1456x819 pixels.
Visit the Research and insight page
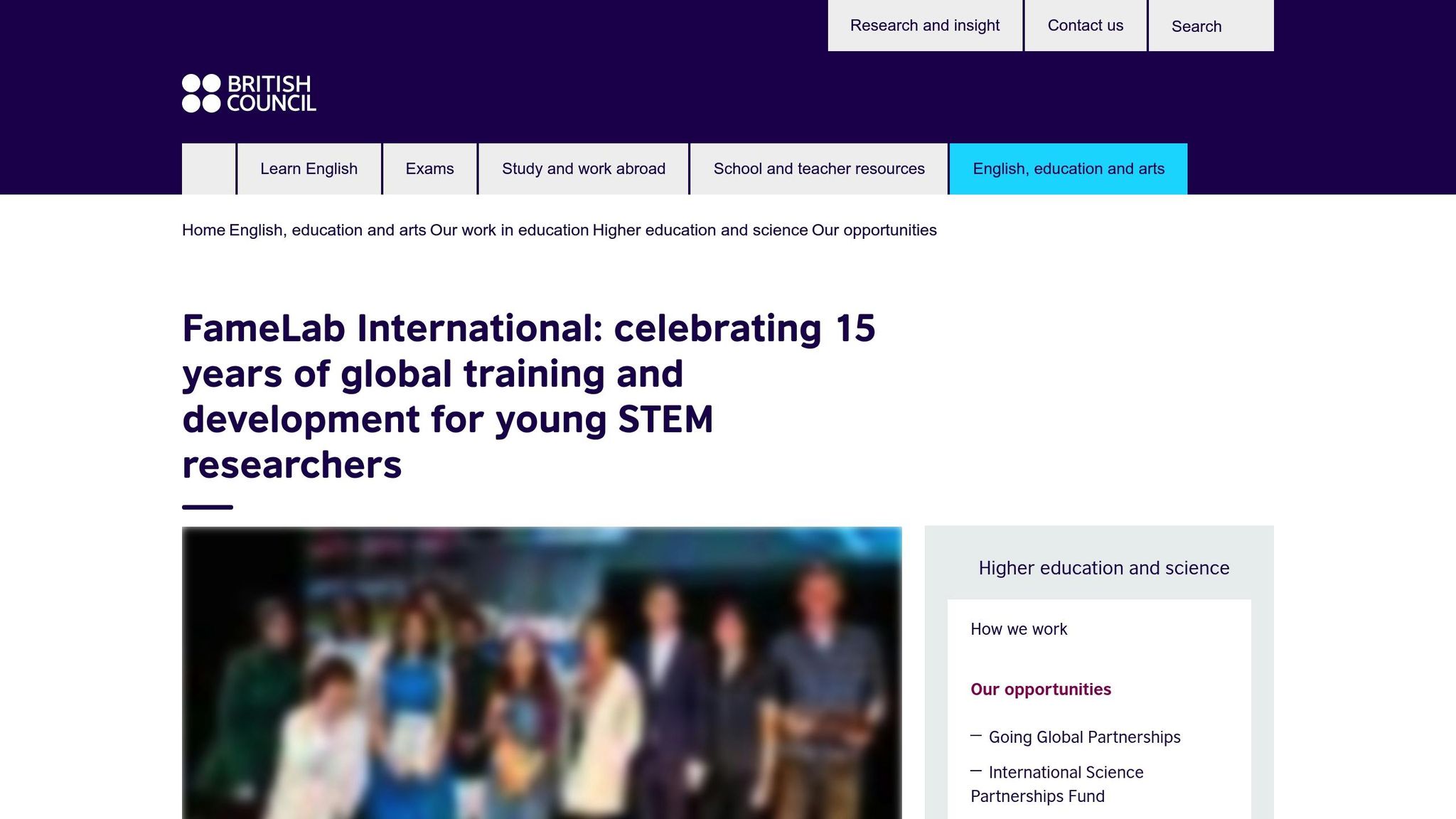925,26
